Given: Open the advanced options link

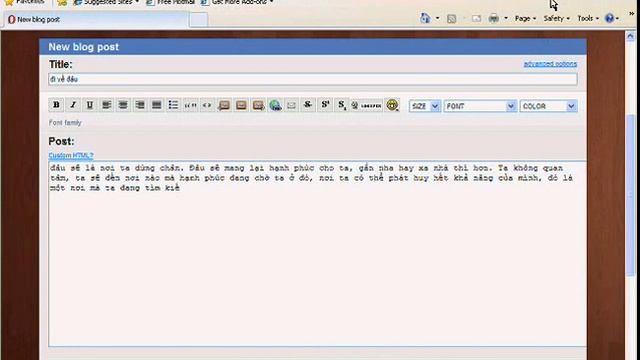Looking at the screenshot, I should click(x=550, y=64).
